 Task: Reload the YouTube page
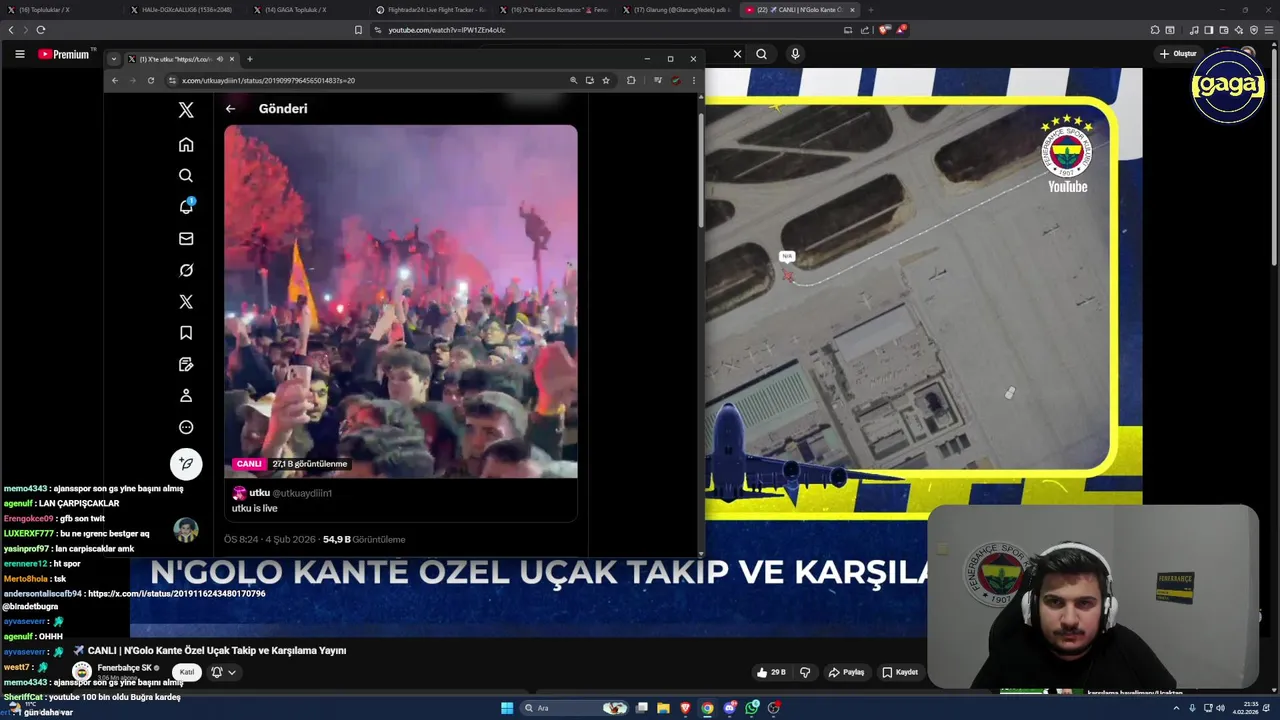[x=41, y=30]
